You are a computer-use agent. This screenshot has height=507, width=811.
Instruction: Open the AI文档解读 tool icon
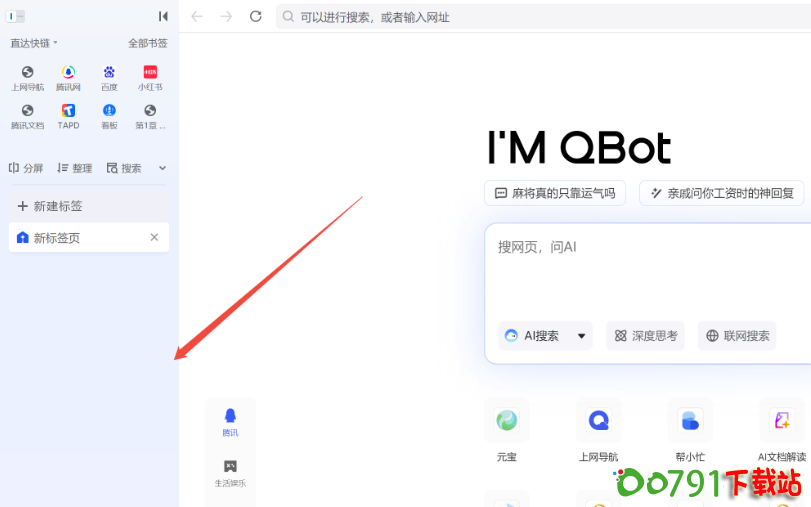[781, 421]
